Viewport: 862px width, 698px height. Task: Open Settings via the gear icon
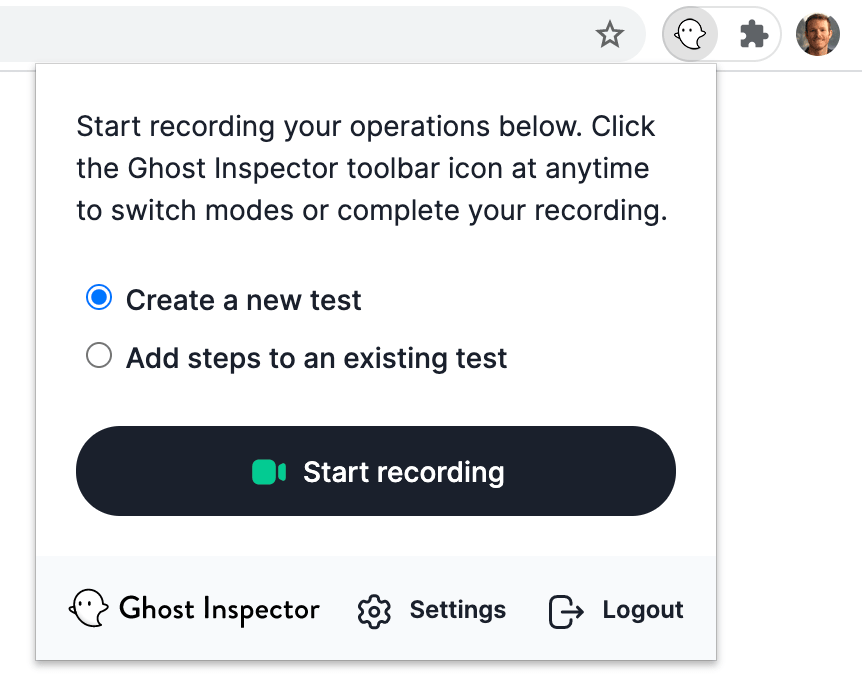point(374,611)
